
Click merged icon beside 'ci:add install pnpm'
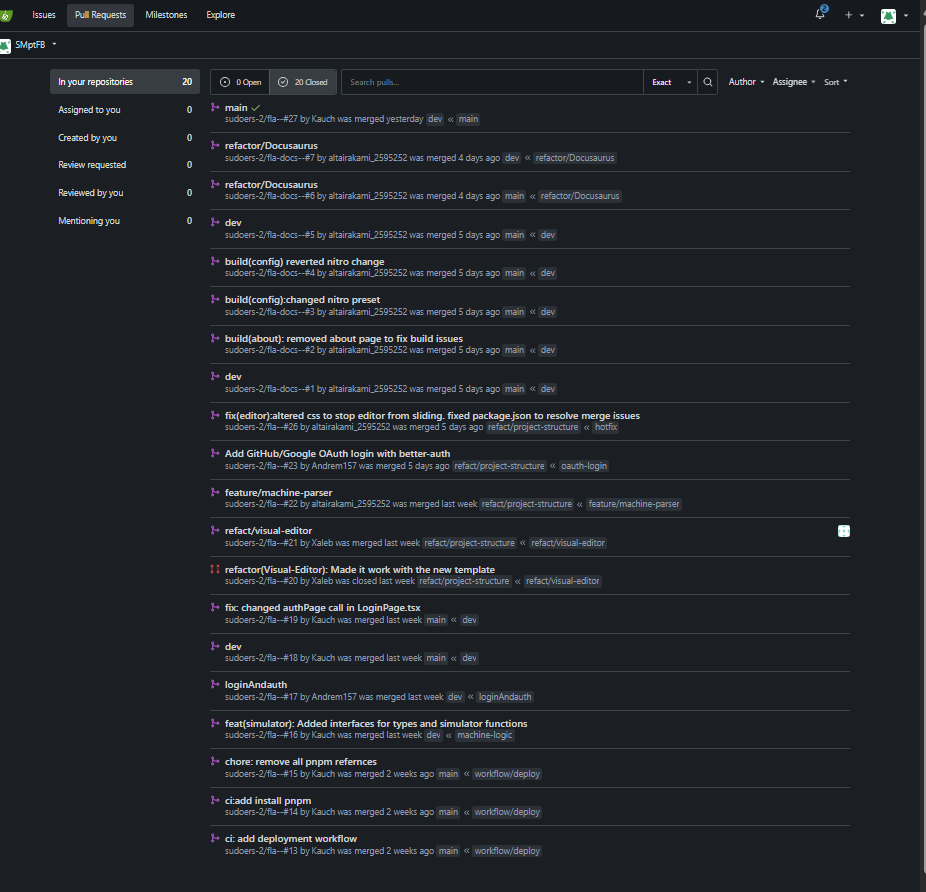click(215, 800)
